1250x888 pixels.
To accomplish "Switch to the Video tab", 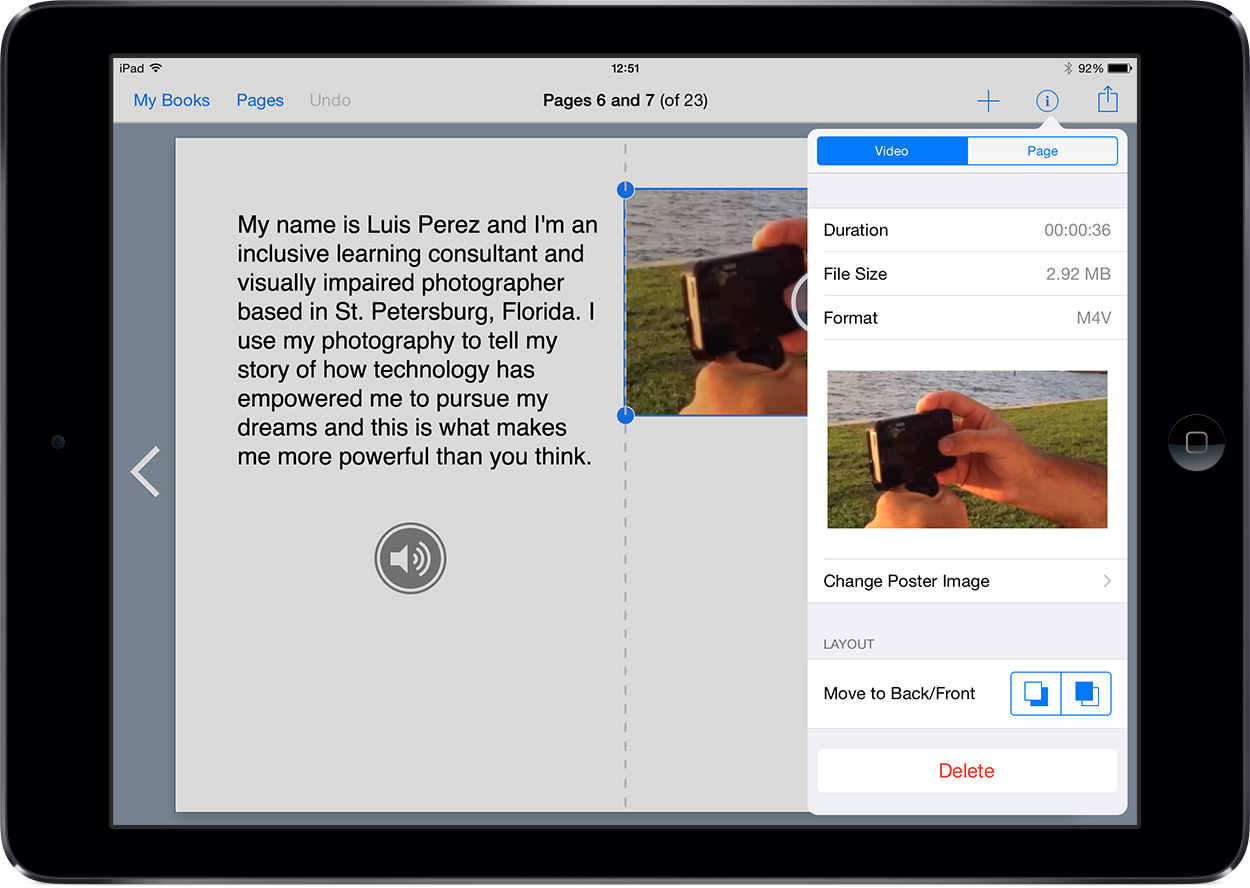I will click(x=892, y=151).
